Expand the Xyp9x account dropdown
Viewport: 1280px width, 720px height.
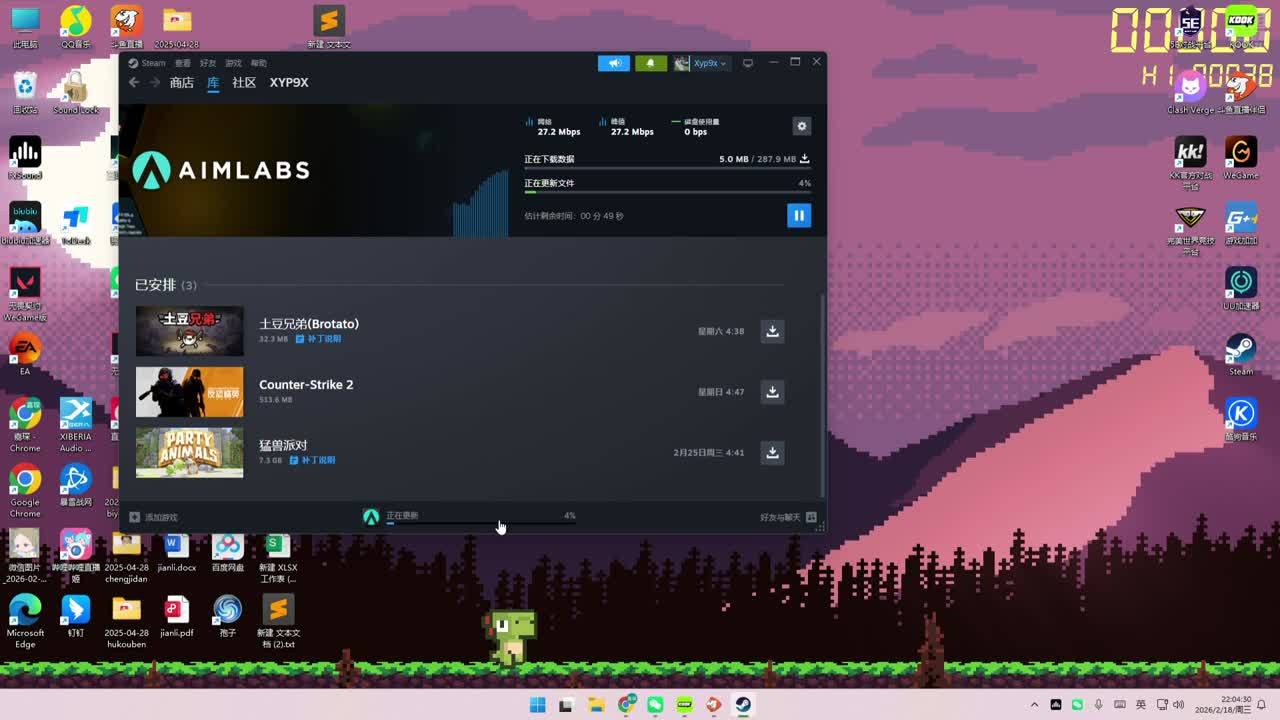tap(701, 63)
